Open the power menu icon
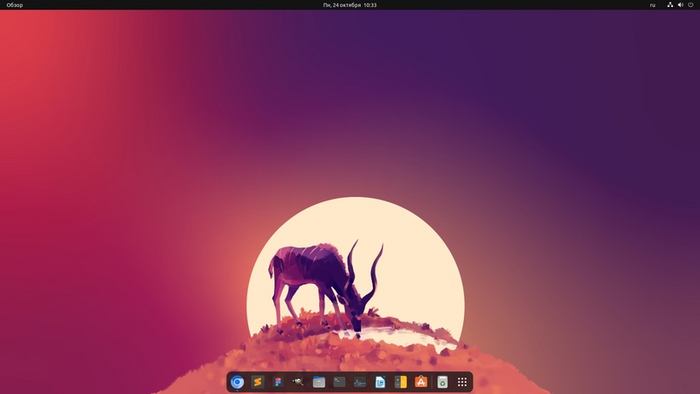This screenshot has width=700, height=394. click(691, 5)
